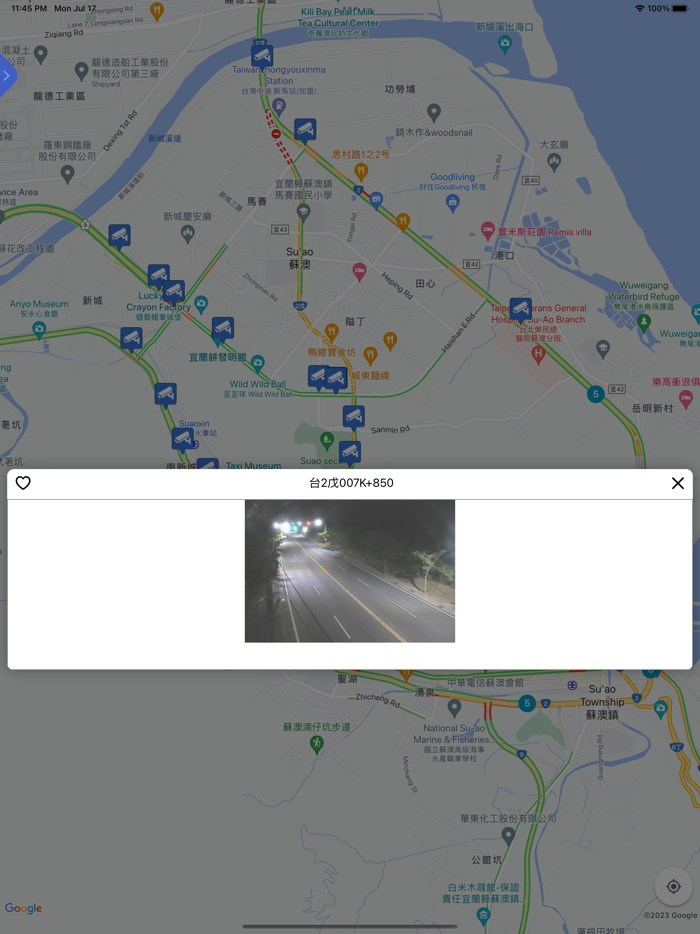Tap the Heping Rd street label
This screenshot has width=700, height=934.
pyautogui.click(x=397, y=286)
